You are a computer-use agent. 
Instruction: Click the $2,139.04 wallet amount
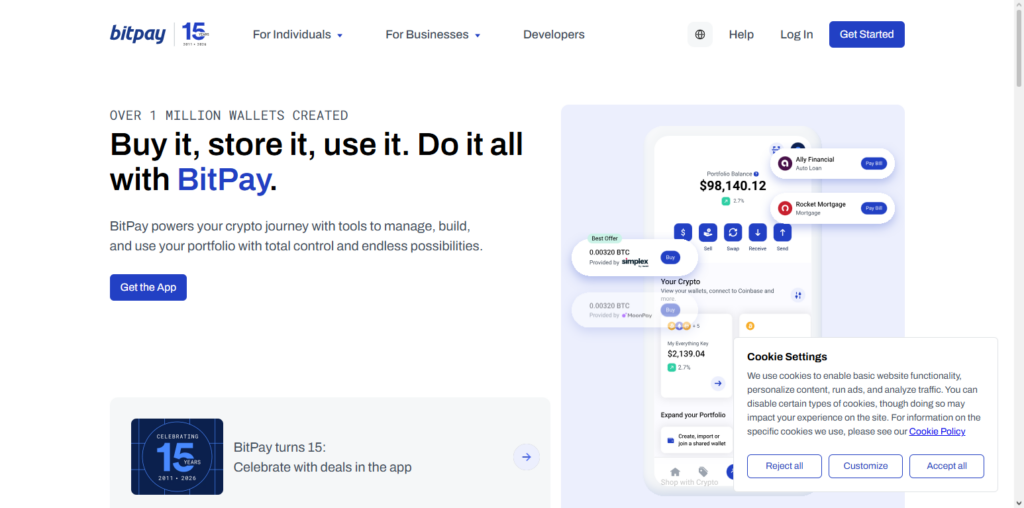click(x=686, y=354)
